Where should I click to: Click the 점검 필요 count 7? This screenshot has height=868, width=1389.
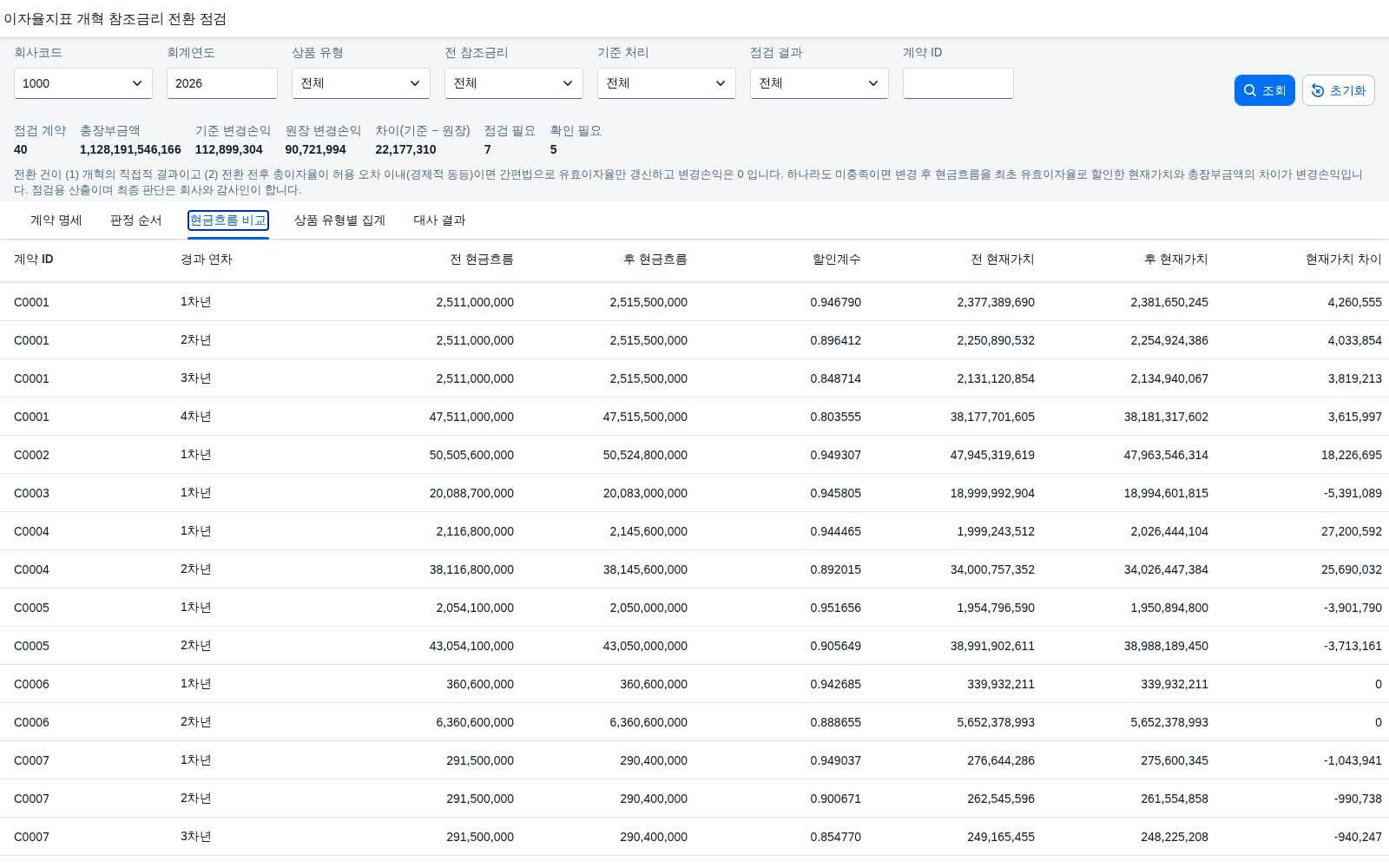pyautogui.click(x=488, y=149)
